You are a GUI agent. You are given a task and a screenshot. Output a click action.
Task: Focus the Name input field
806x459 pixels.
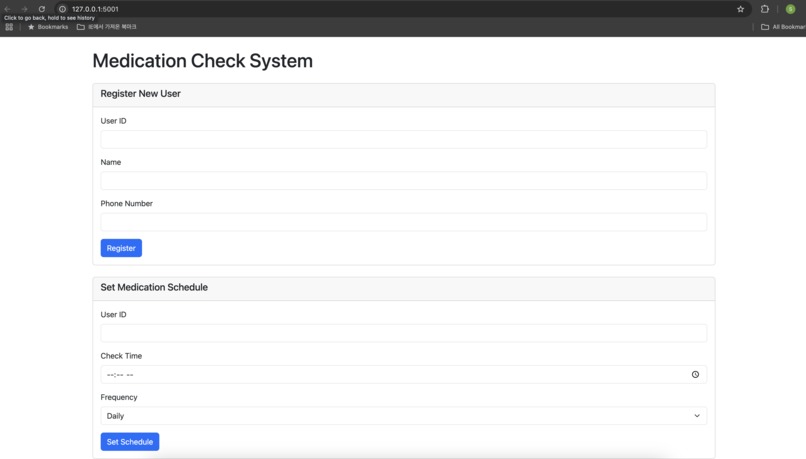[x=404, y=180]
